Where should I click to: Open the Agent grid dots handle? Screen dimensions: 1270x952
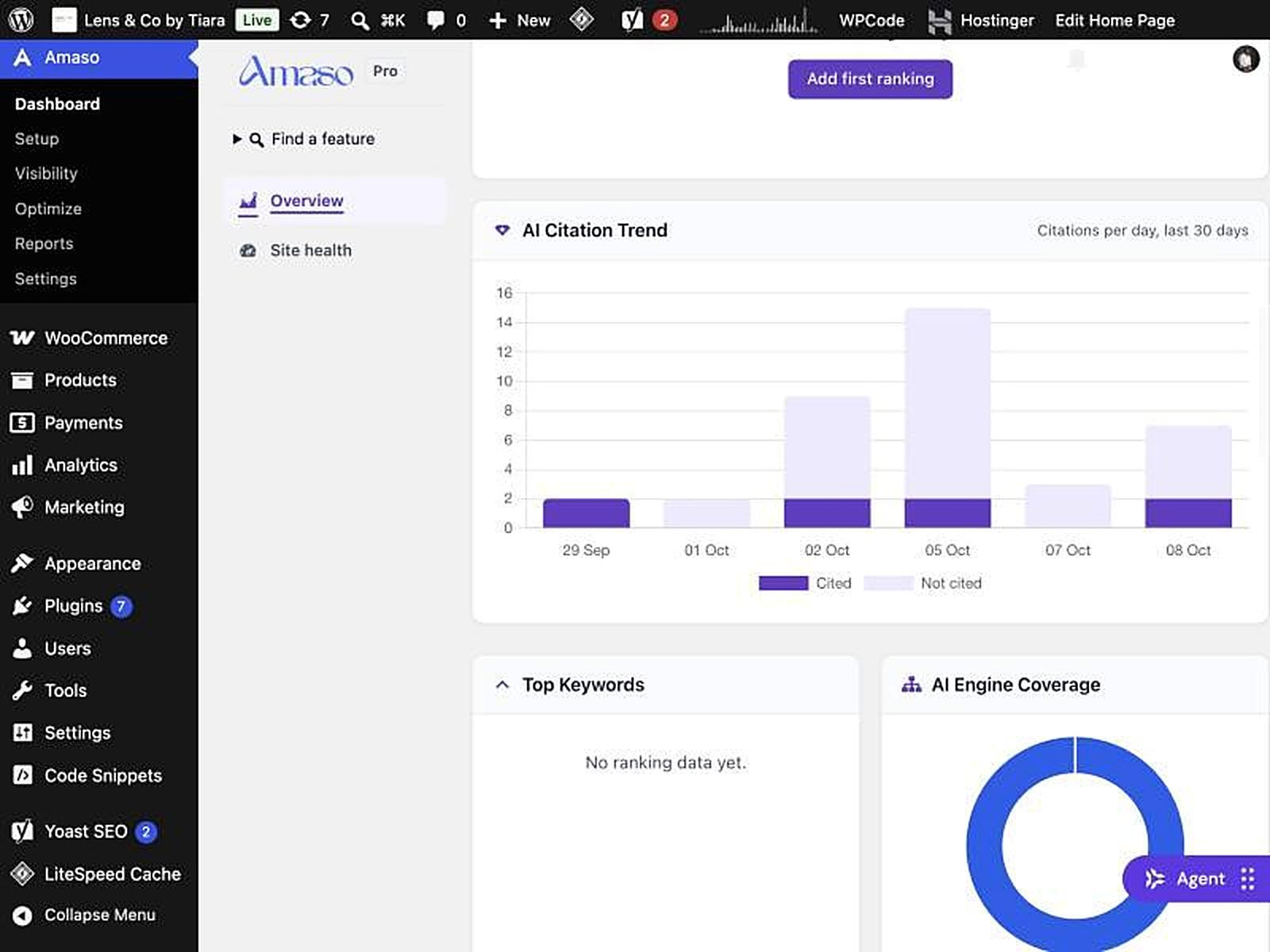coord(1248,879)
